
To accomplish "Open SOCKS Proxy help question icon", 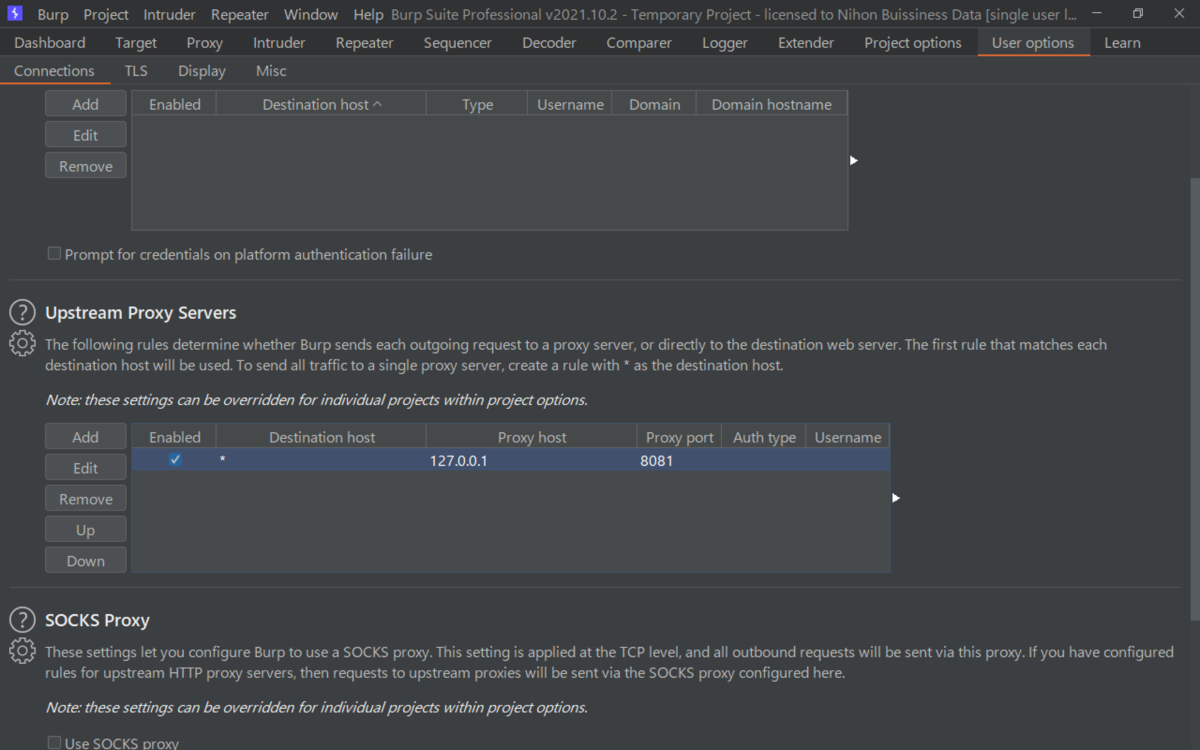I will click(x=22, y=620).
